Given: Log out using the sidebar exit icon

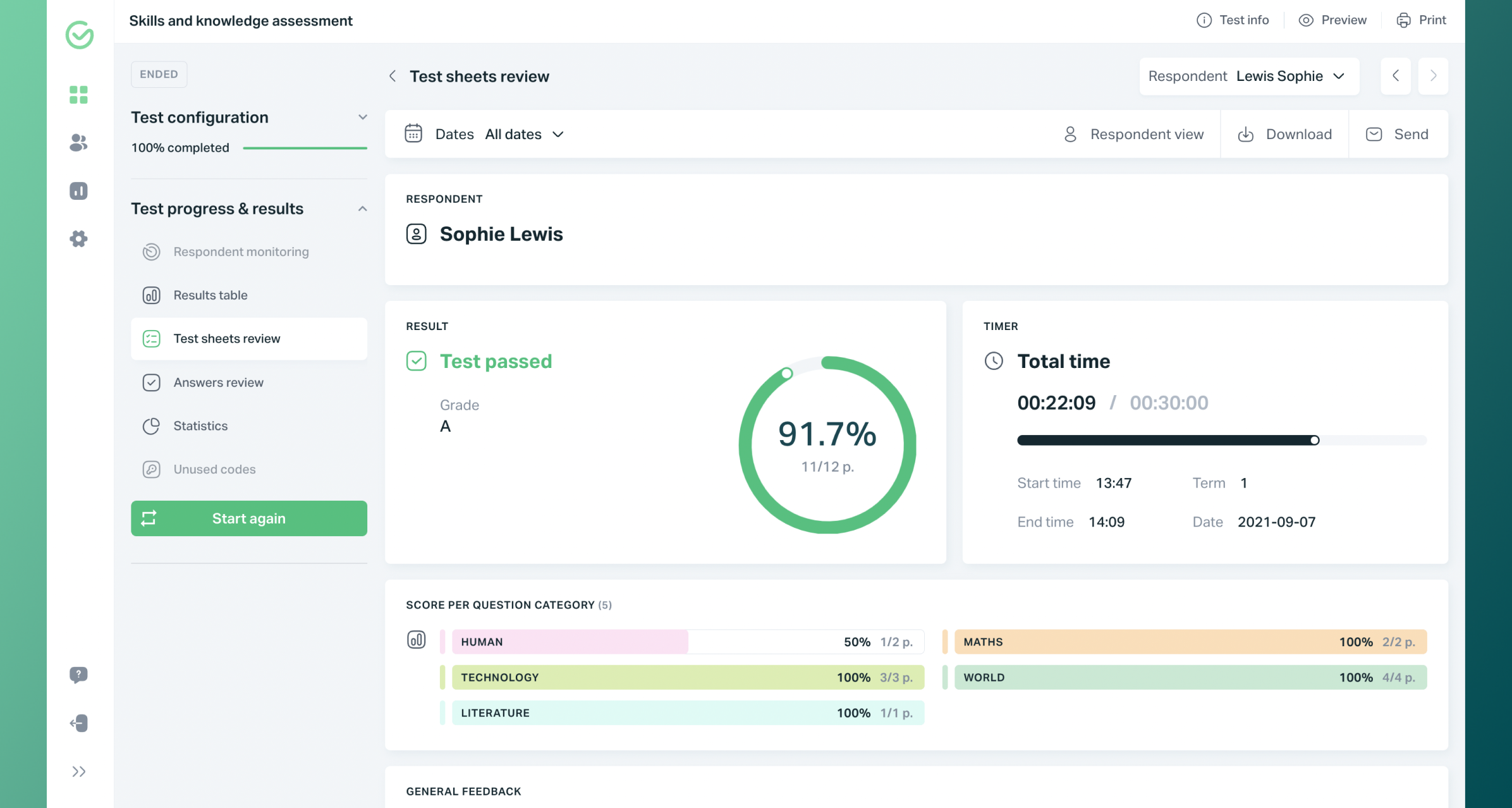Looking at the screenshot, I should tap(78, 723).
